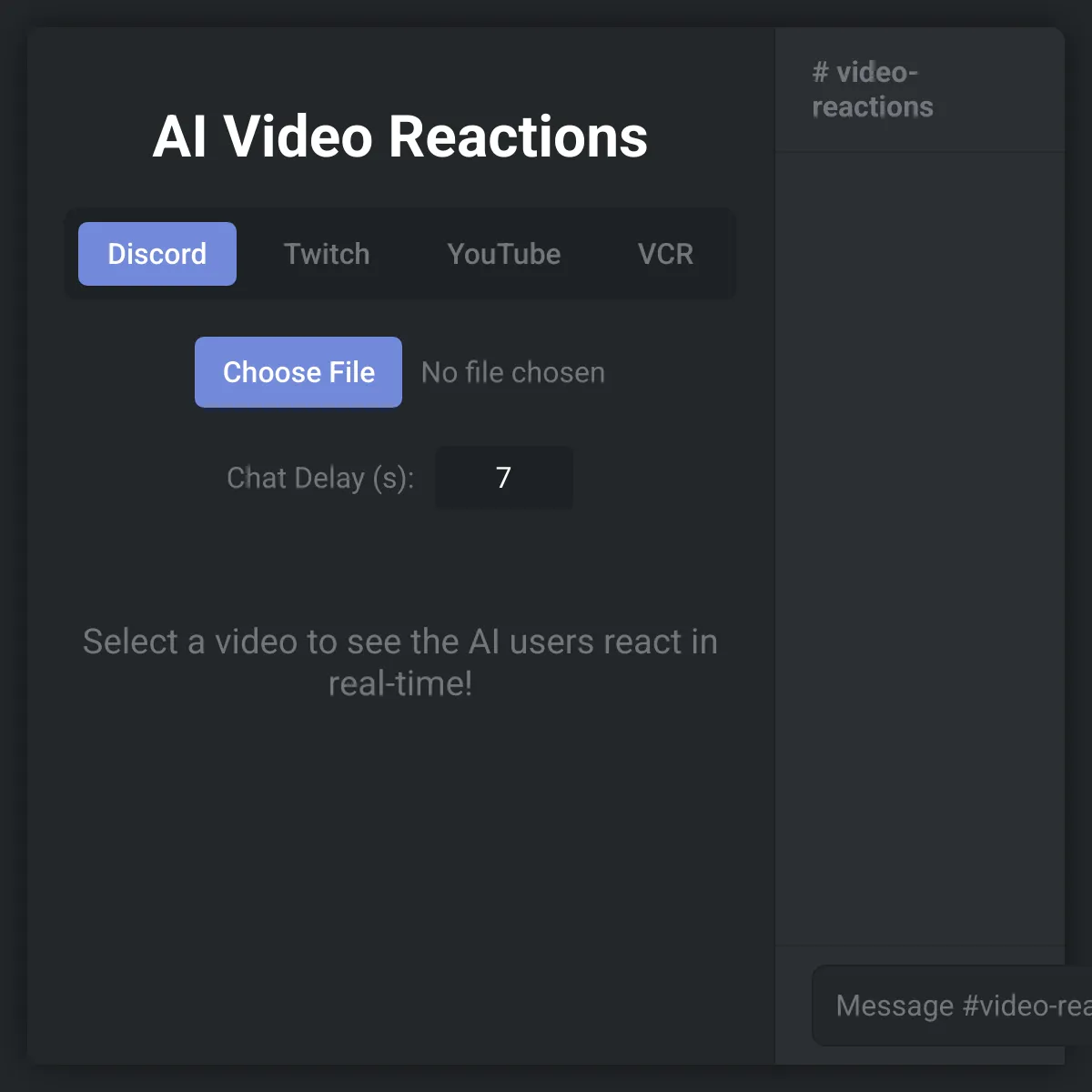The width and height of the screenshot is (1092, 1092).
Task: Click the 'real-time!' line of placeholder text
Action: coord(400,683)
